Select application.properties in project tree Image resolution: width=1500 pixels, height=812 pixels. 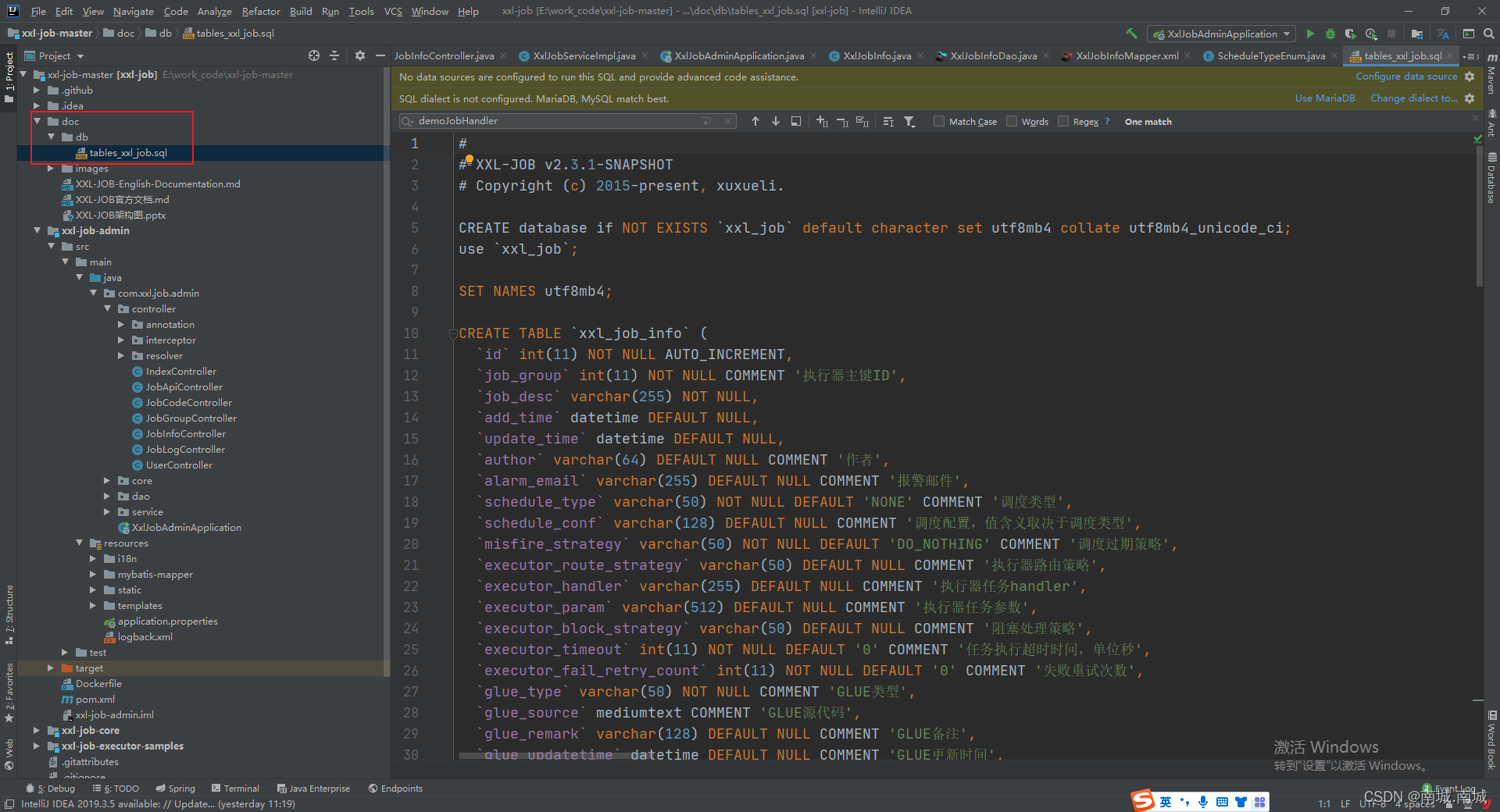click(x=167, y=621)
